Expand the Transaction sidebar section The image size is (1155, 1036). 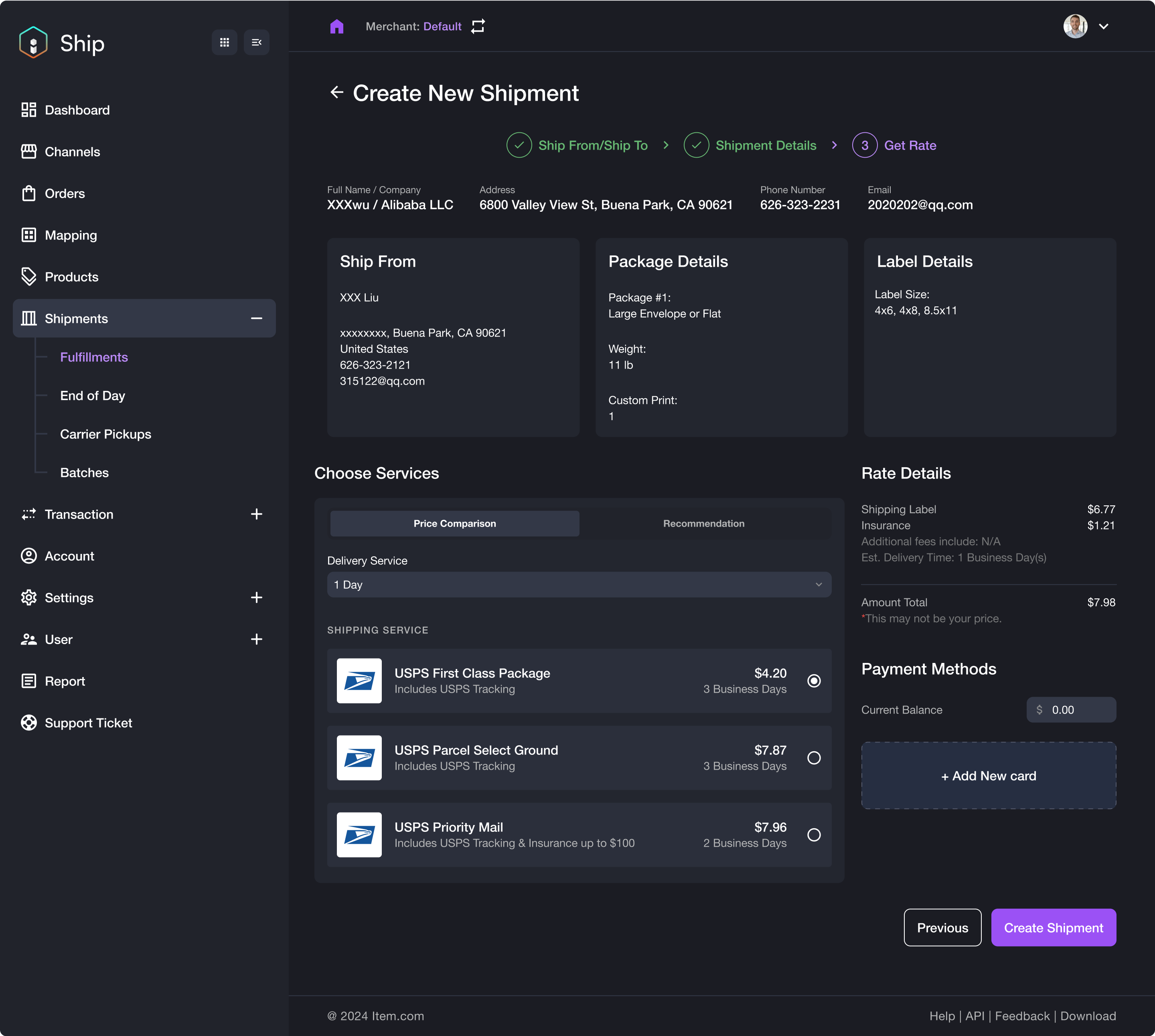256,514
